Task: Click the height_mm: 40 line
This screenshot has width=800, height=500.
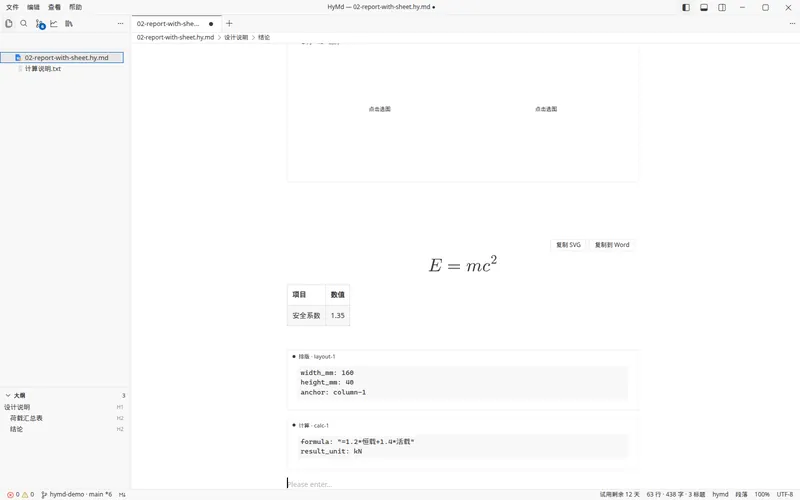Action: [327, 383]
